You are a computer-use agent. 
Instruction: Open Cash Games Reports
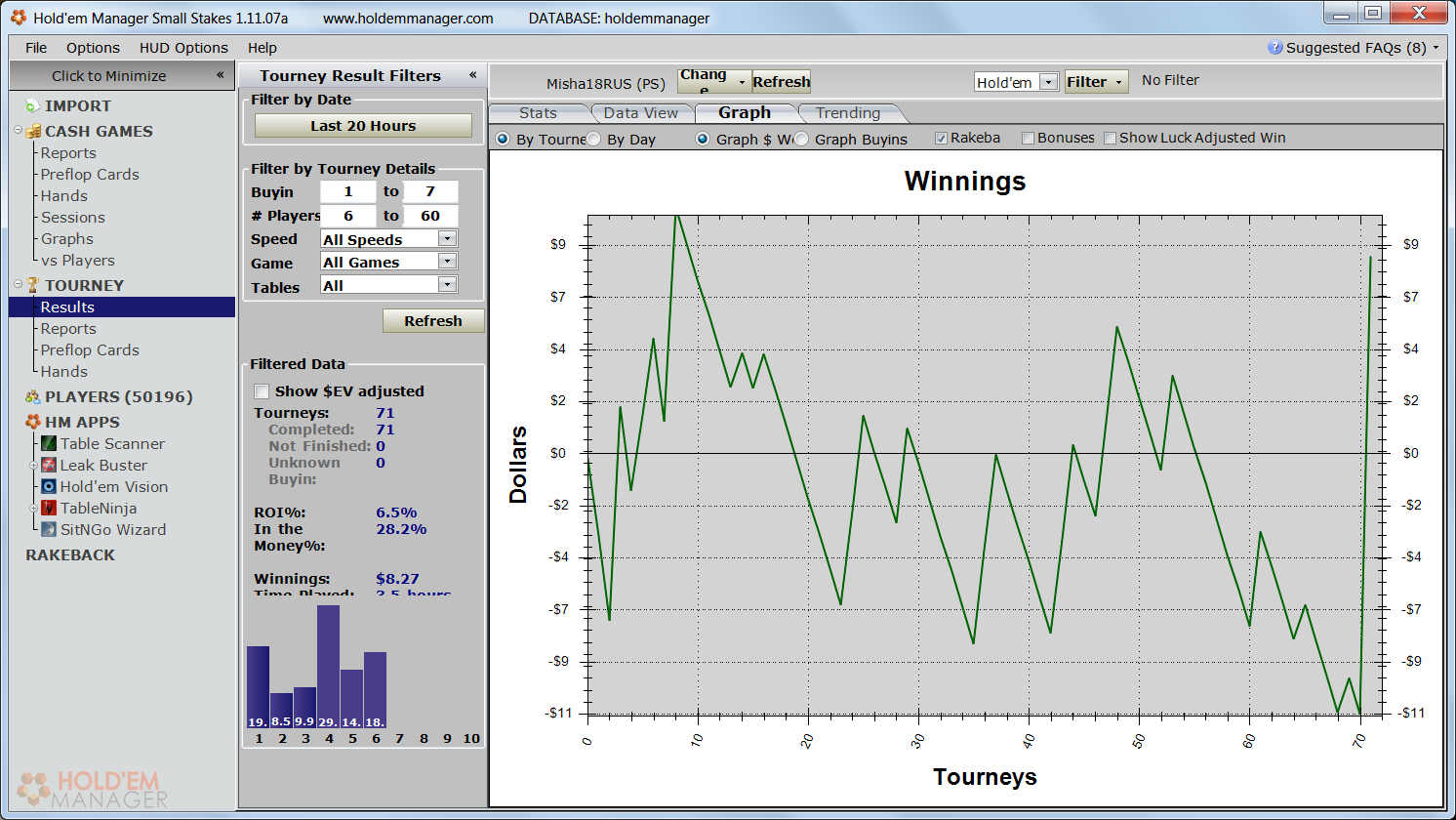point(68,153)
